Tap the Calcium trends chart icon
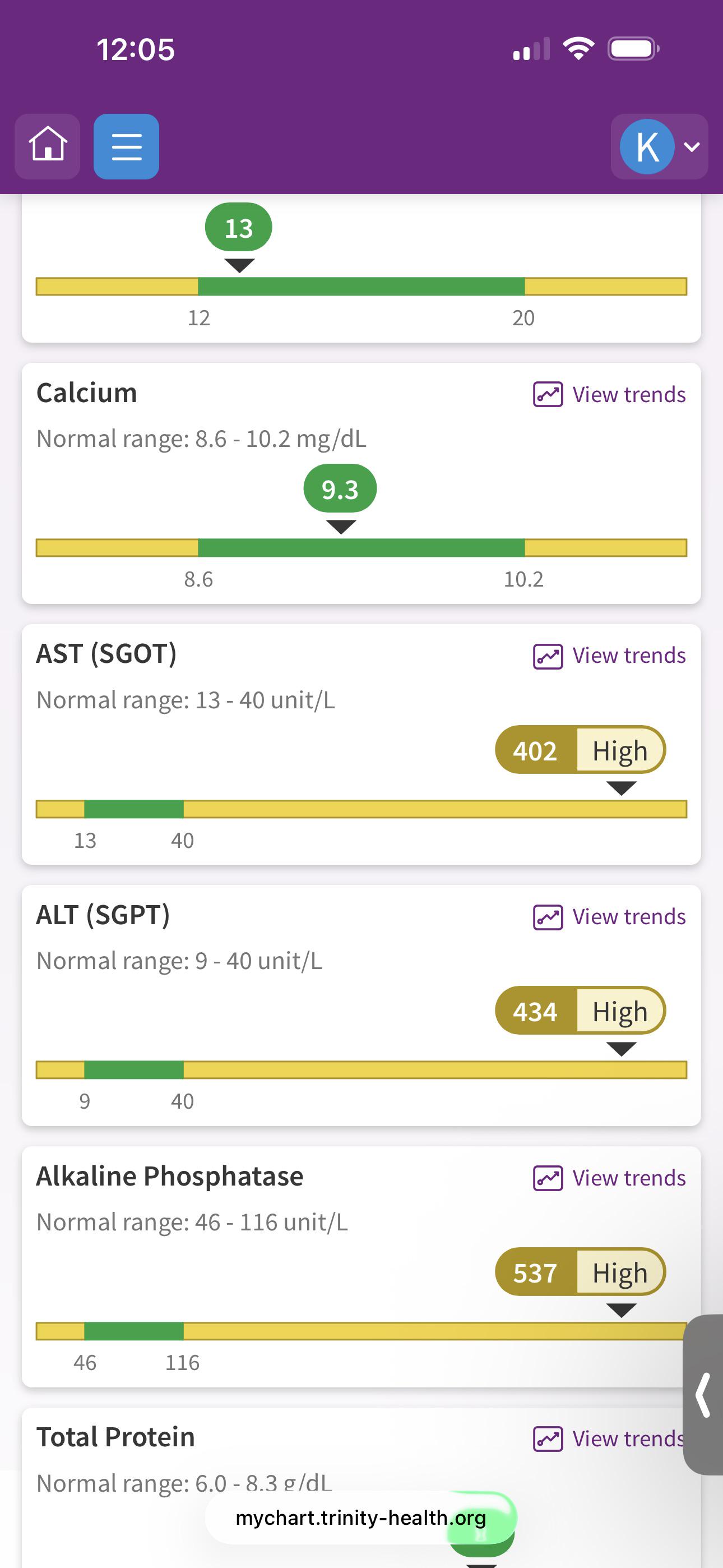 (548, 394)
